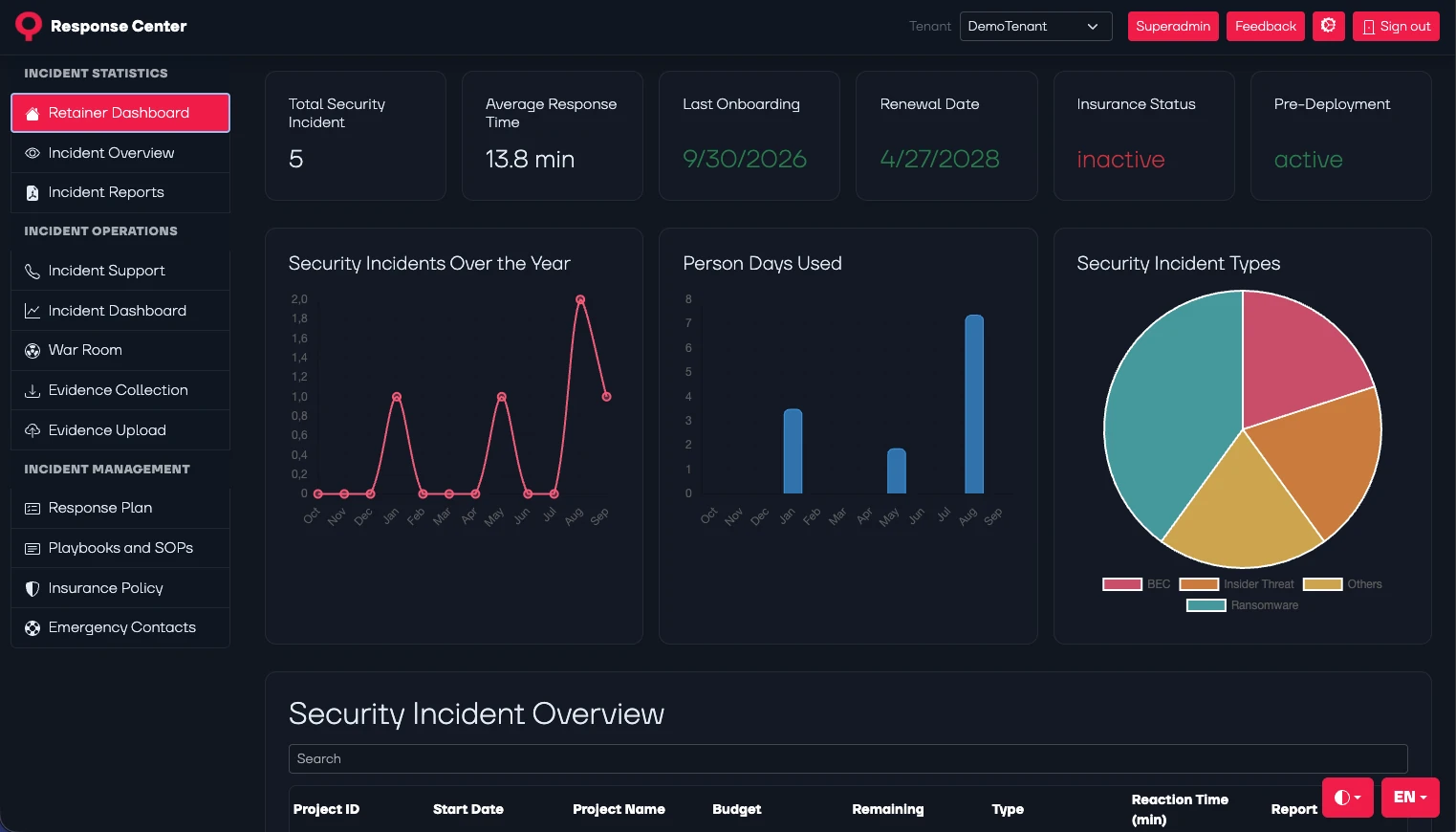The height and width of the screenshot is (832, 1456).
Task: Click the chart icon beside Incident Dashboard
Action: tap(33, 311)
